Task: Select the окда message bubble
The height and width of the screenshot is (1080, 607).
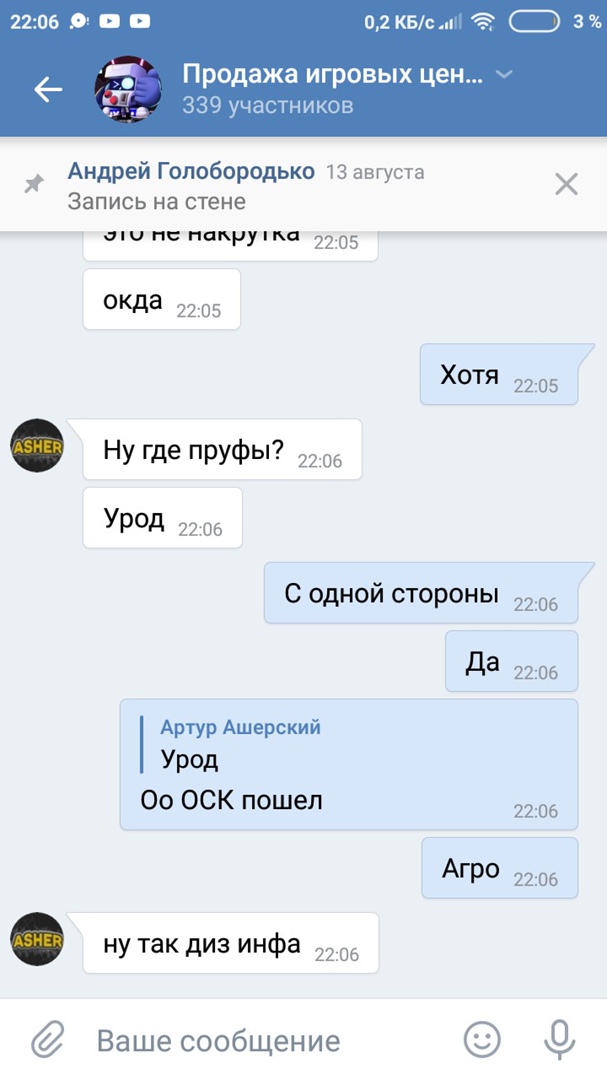Action: [x=162, y=299]
